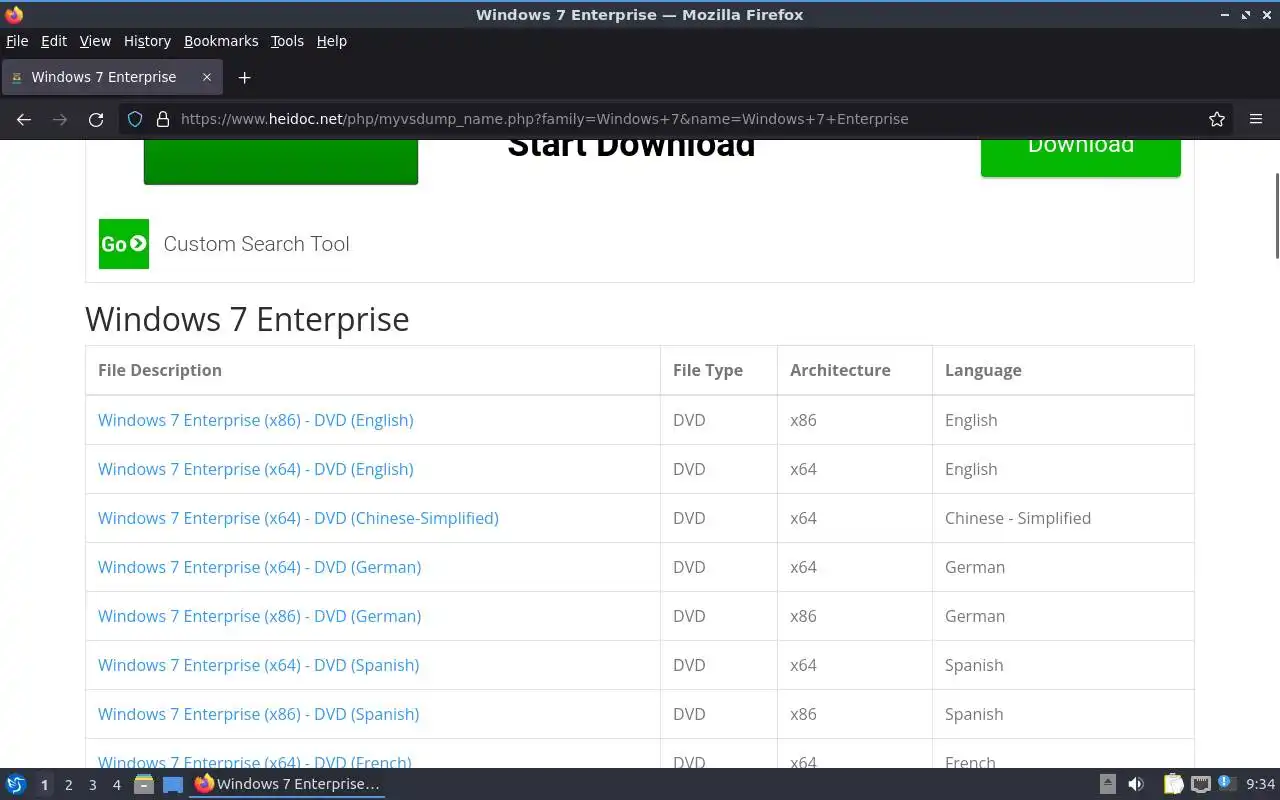Click the vertical page scrollbar thumb
This screenshot has width=1280, height=800.
point(1276,215)
